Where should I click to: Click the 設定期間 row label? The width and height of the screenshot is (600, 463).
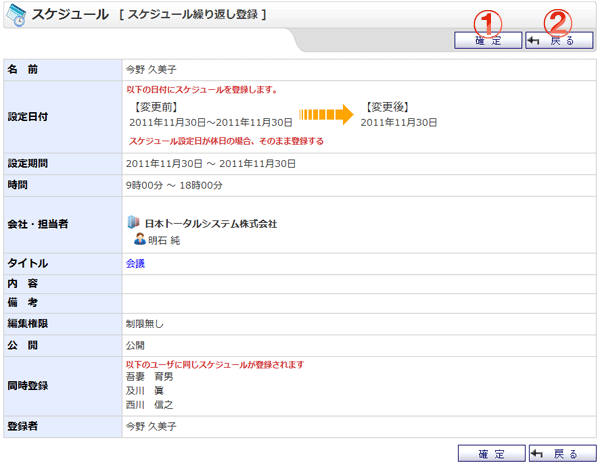28,163
